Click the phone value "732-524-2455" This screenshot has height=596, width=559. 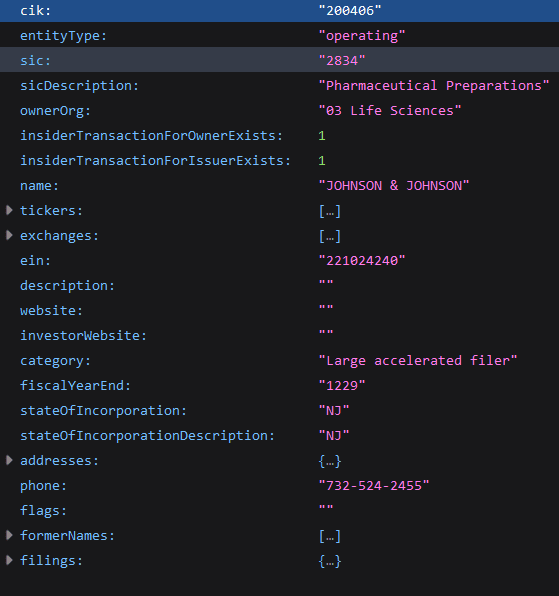point(374,485)
